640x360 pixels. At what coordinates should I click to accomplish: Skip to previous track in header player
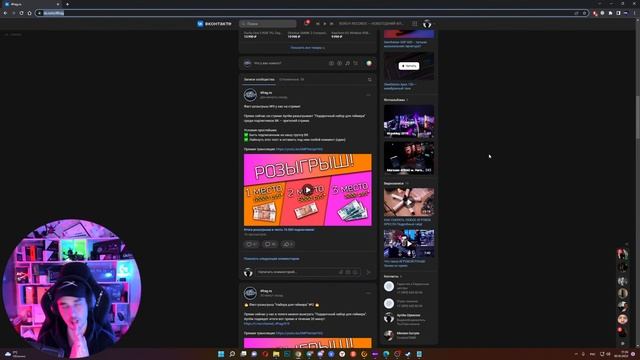pos(318,24)
